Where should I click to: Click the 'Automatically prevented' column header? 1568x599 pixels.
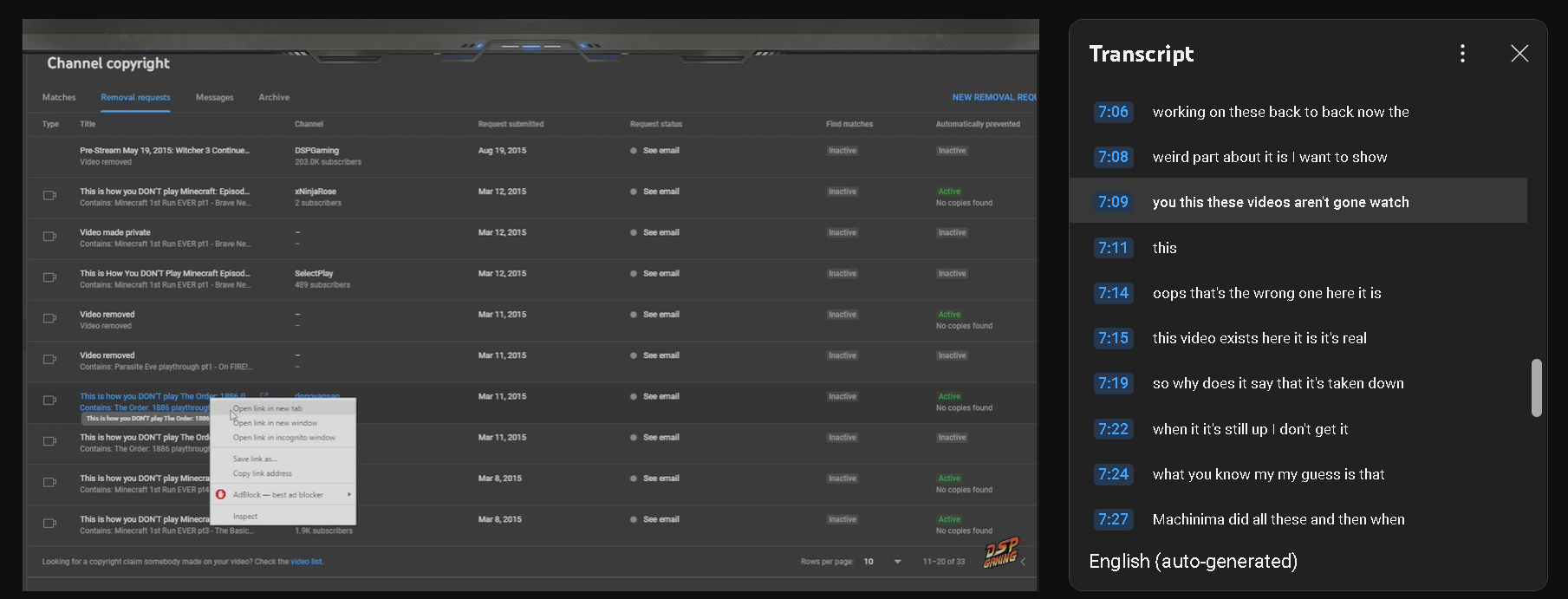point(978,124)
